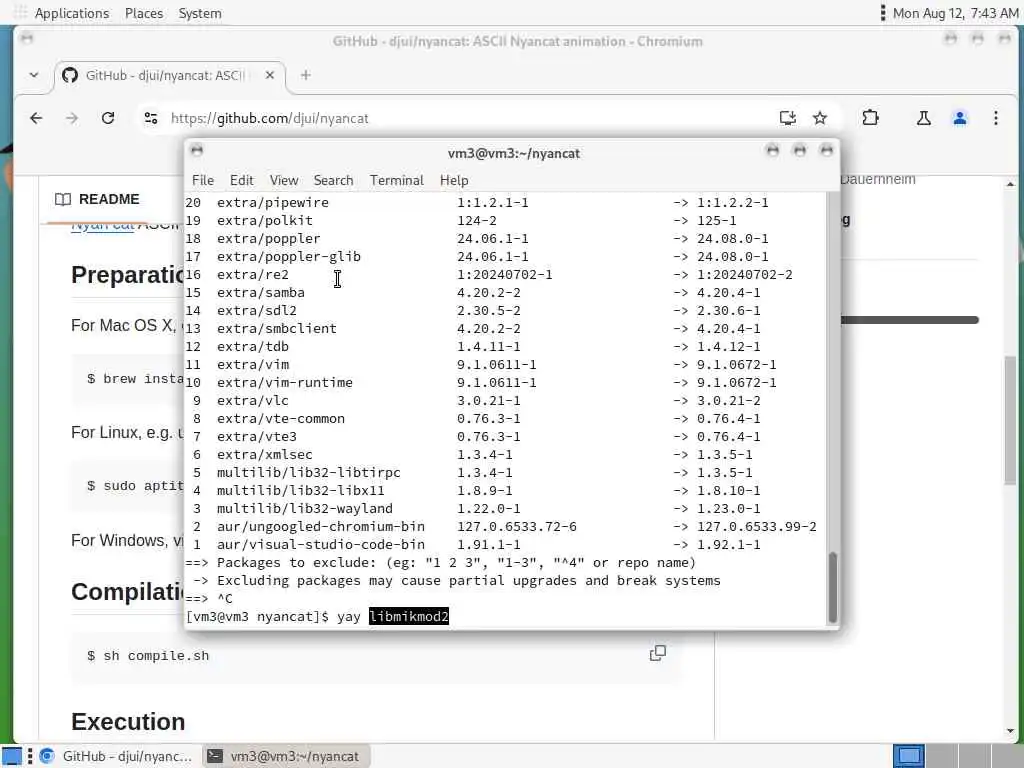Bookmark this page with the star icon
The image size is (1024, 768).
coord(820,118)
